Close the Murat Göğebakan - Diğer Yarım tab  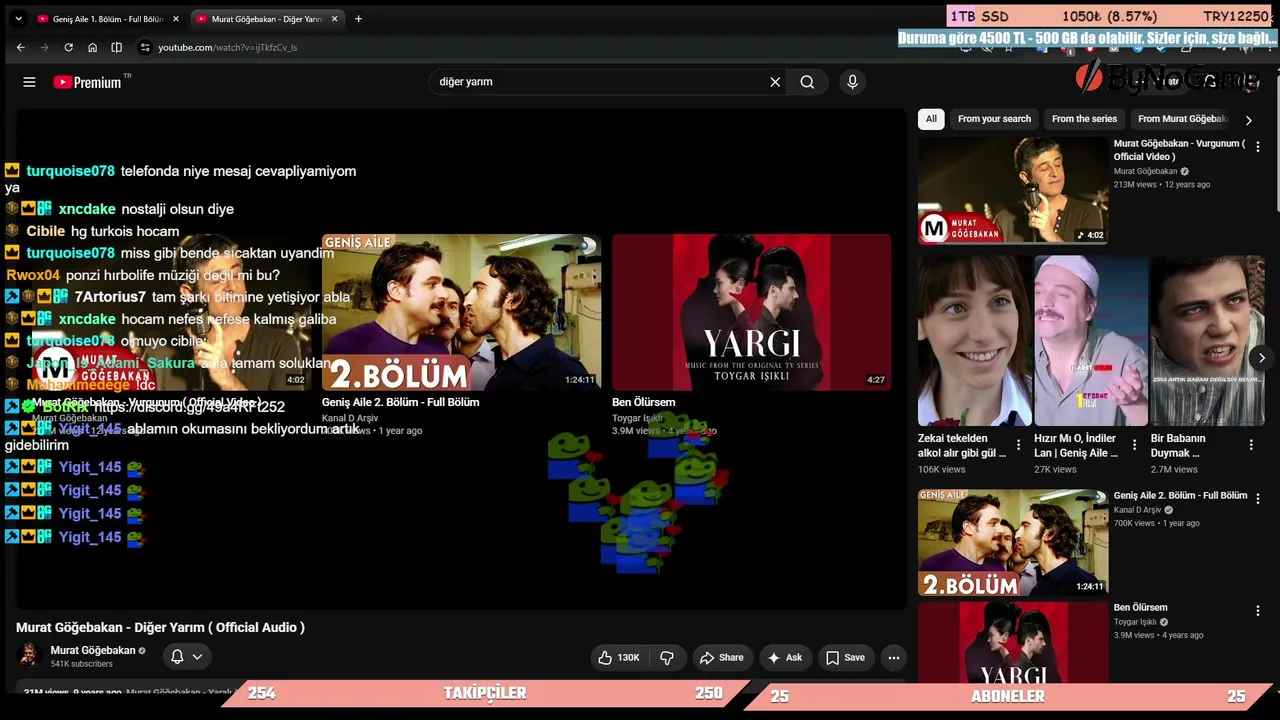[x=335, y=18]
